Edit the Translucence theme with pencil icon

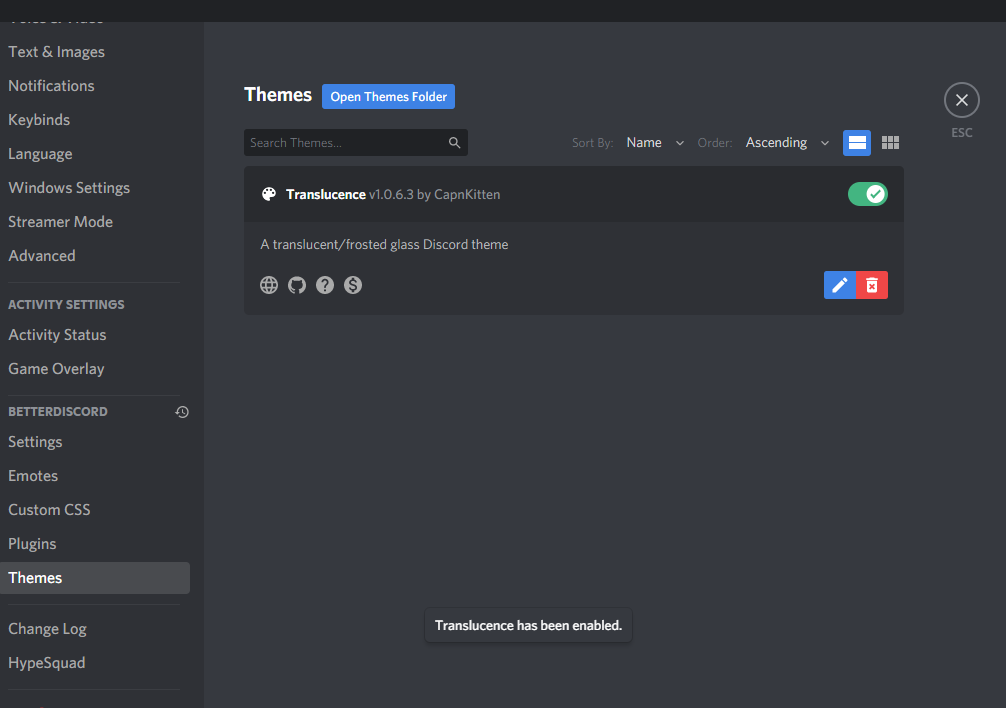[840, 285]
